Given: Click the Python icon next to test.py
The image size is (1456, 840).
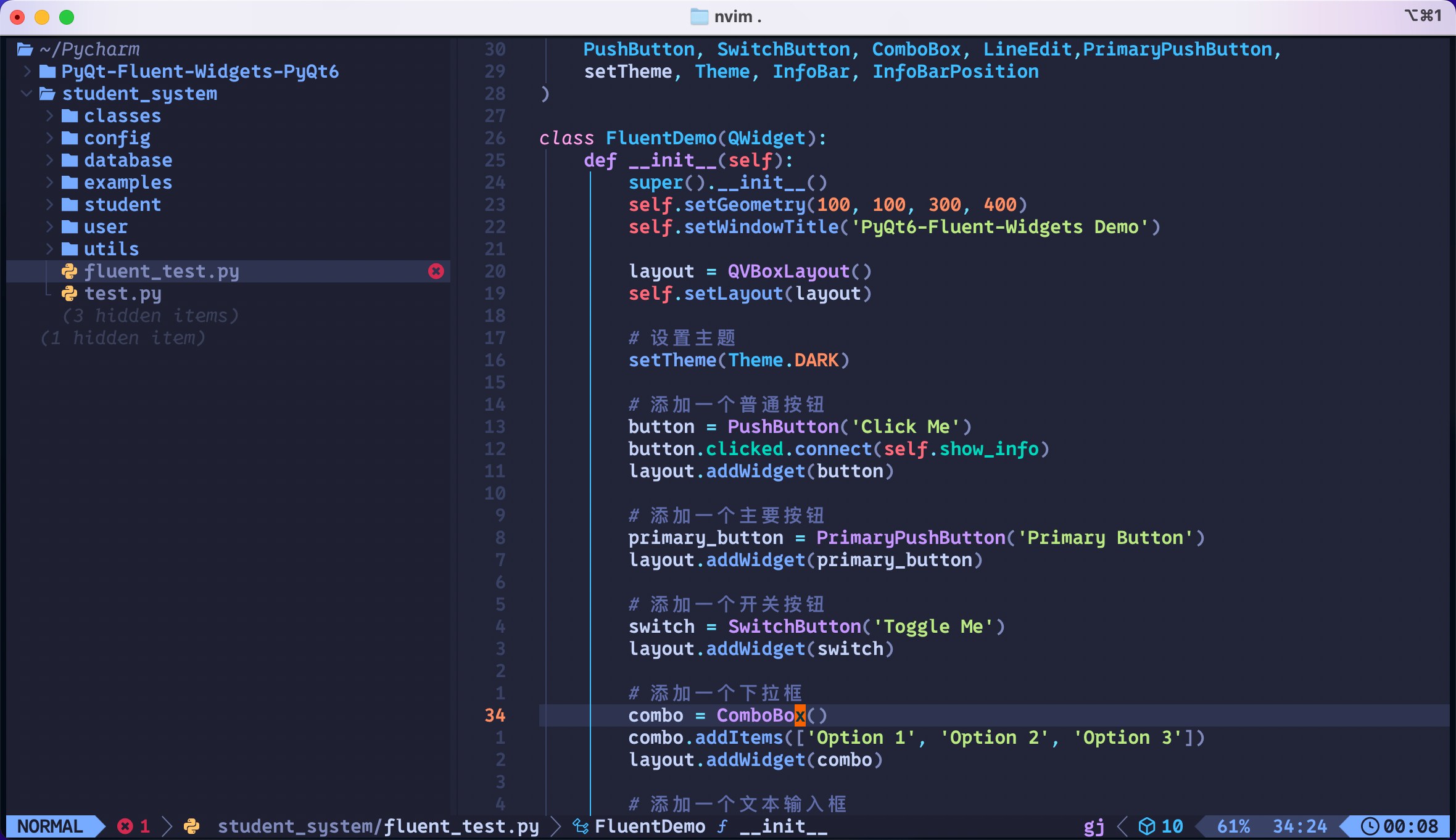Looking at the screenshot, I should click(70, 294).
